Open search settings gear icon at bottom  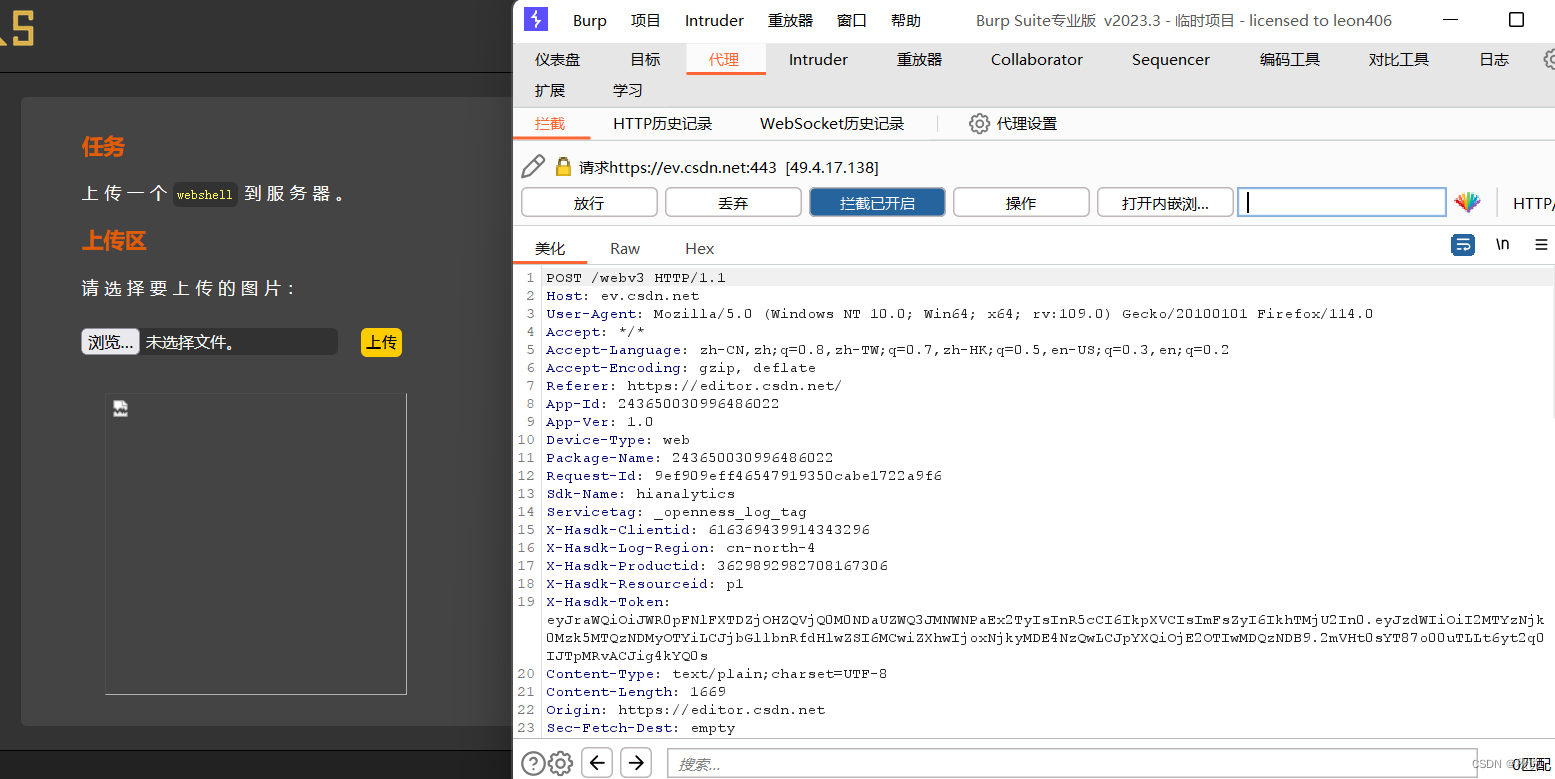pyautogui.click(x=561, y=763)
